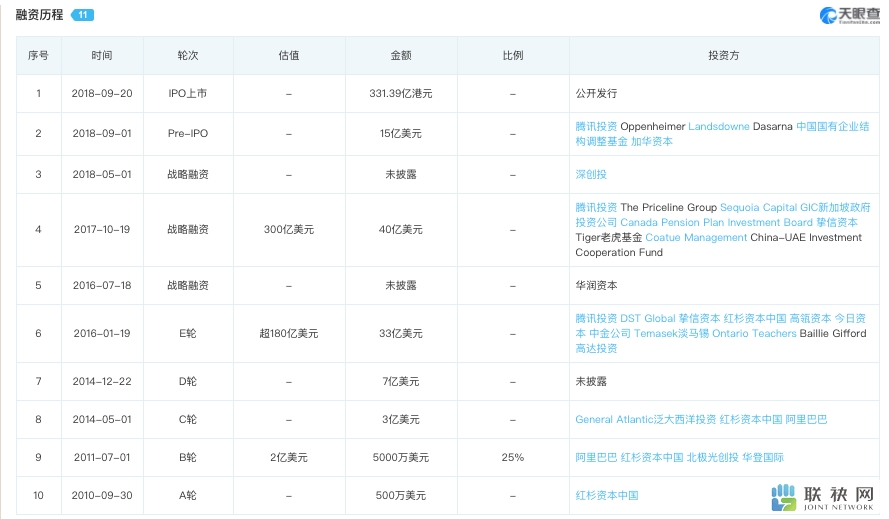Select the date cell 2018-05-01
Image resolution: width=889 pixels, height=519 pixels.
[102, 174]
